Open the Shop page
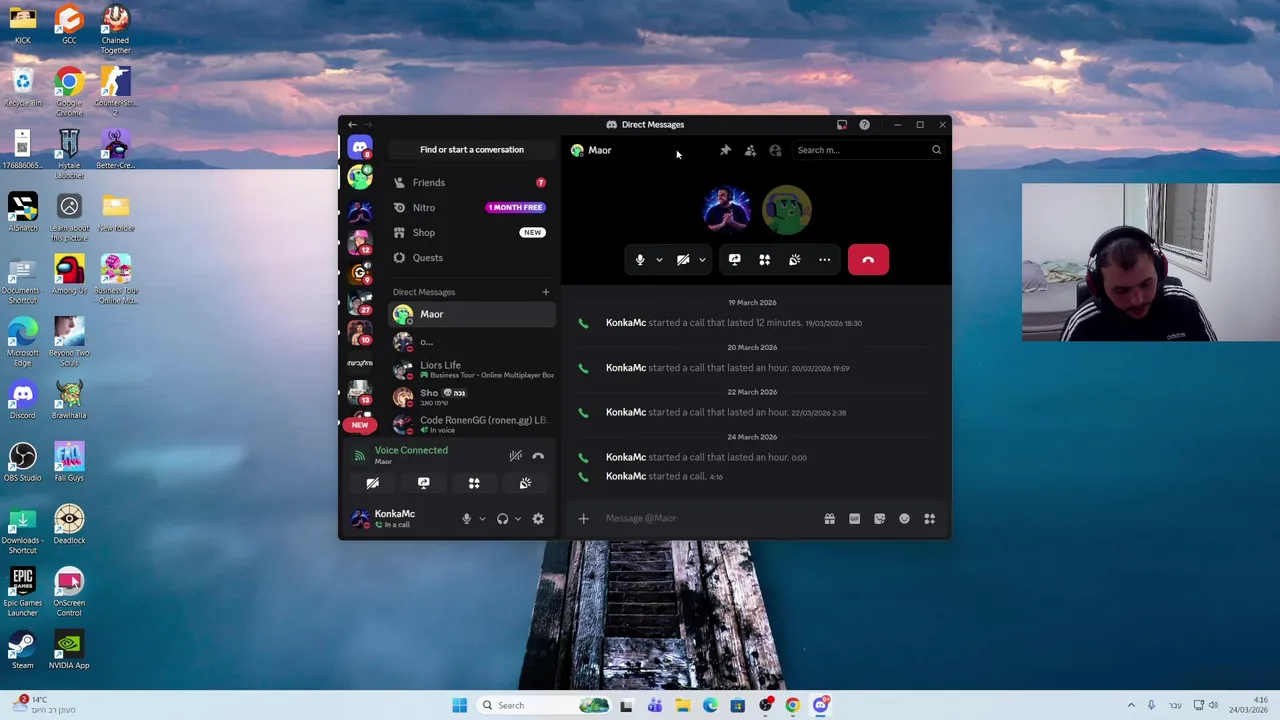Screen dimensions: 1280x720 (472, 233)
